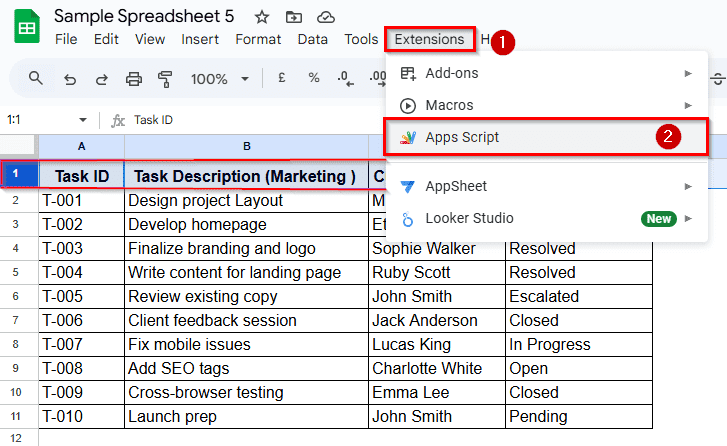This screenshot has width=727, height=446.
Task: Open the Format menu
Action: 258,39
